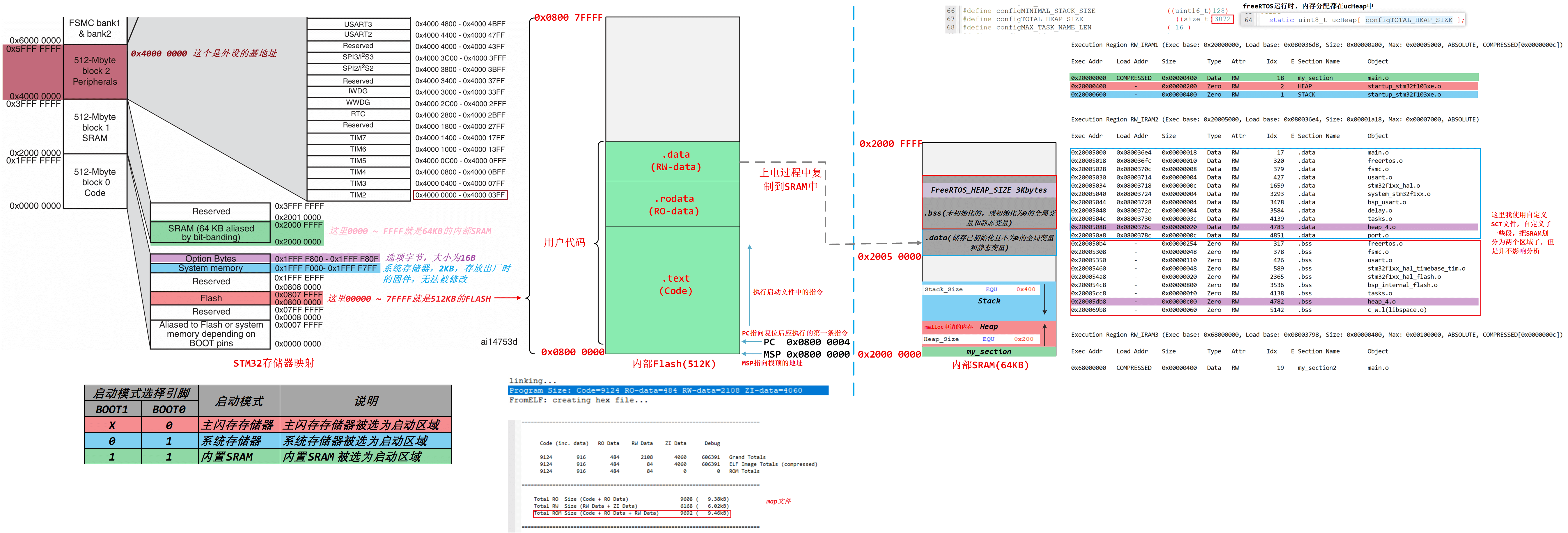Click the red HEAP row in RW_IRAM1 table

coord(1275,86)
